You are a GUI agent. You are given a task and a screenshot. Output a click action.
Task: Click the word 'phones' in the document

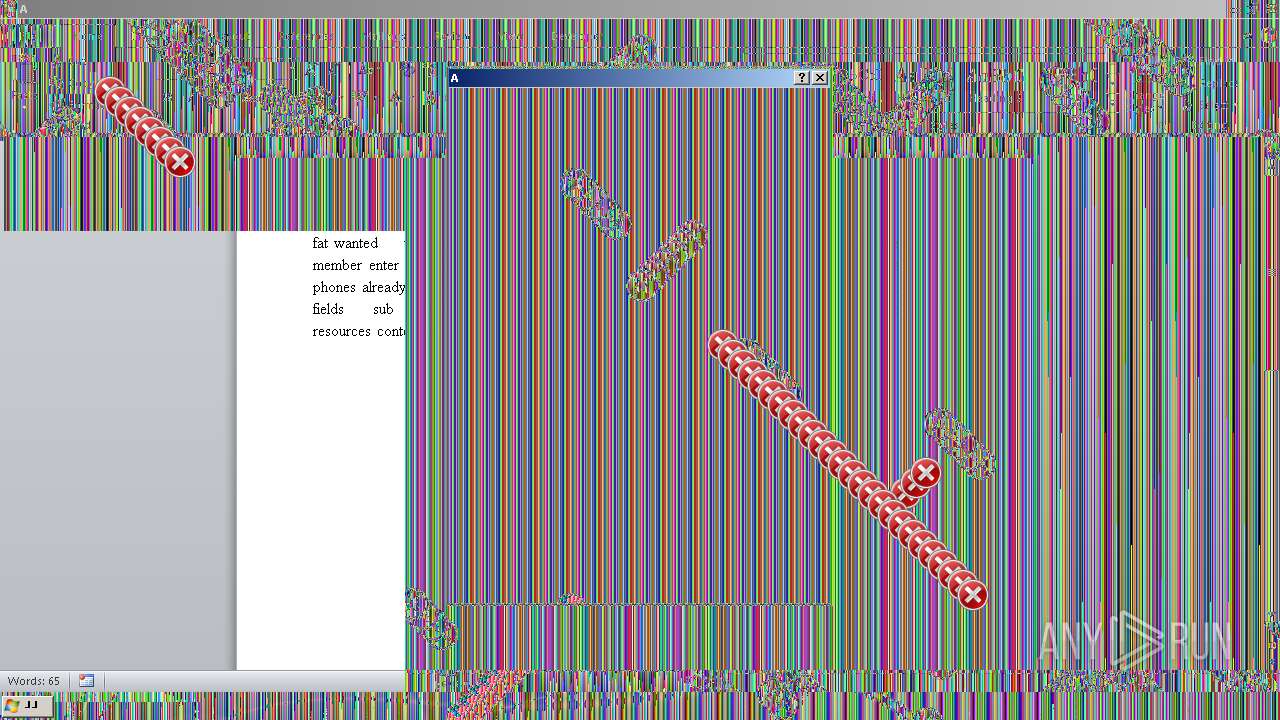click(x=334, y=287)
